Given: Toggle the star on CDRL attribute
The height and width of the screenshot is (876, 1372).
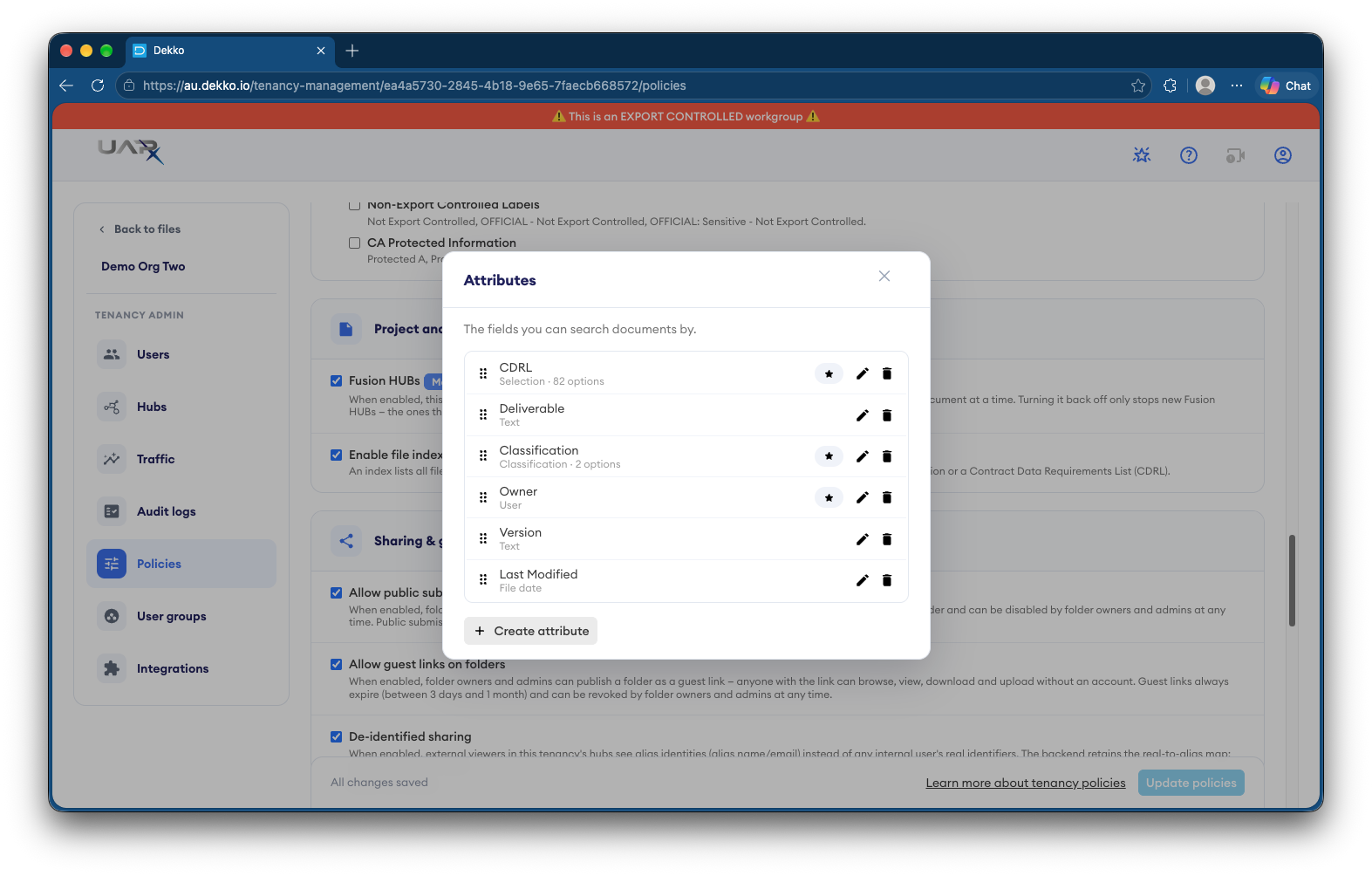Looking at the screenshot, I should tap(829, 373).
